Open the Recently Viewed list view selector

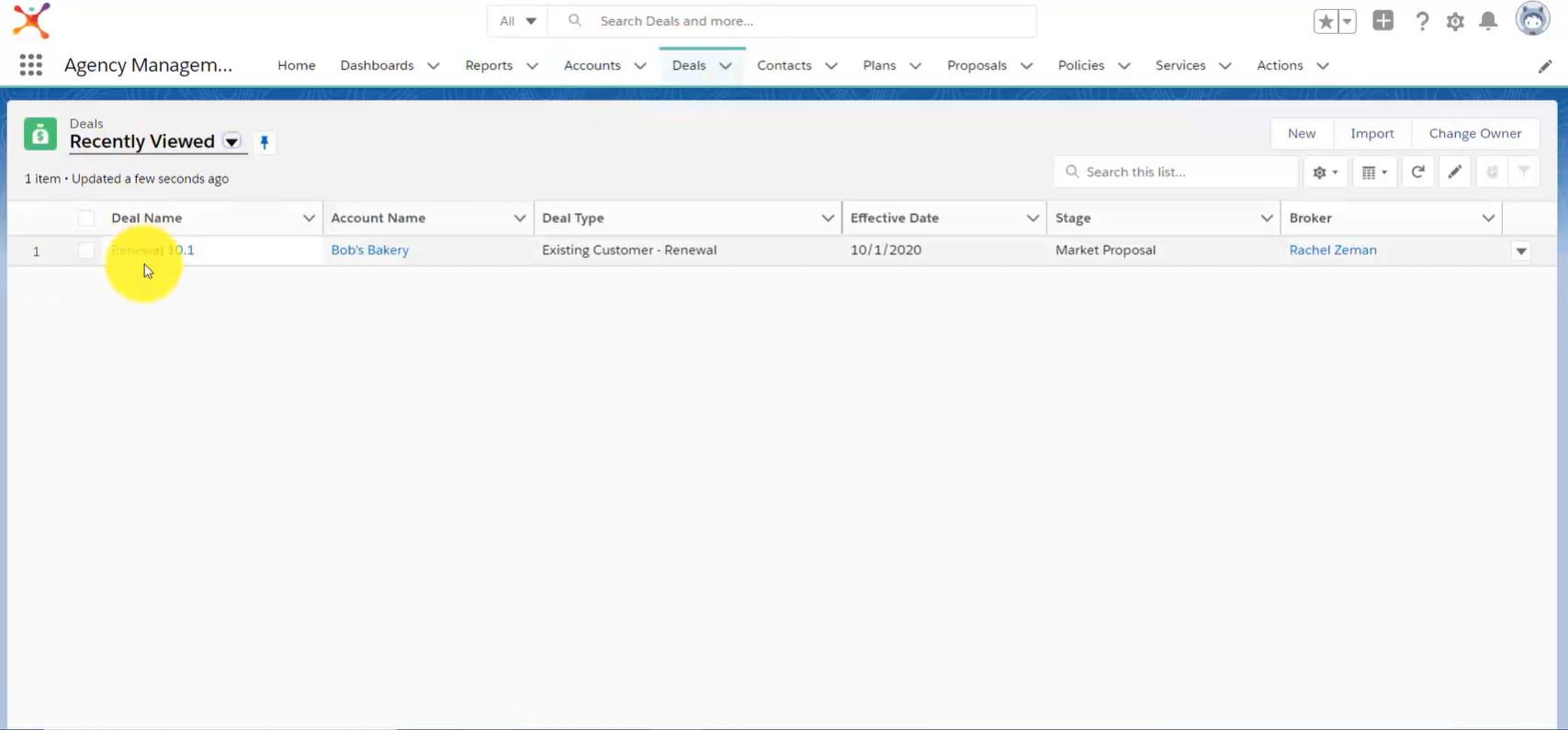pos(232,141)
